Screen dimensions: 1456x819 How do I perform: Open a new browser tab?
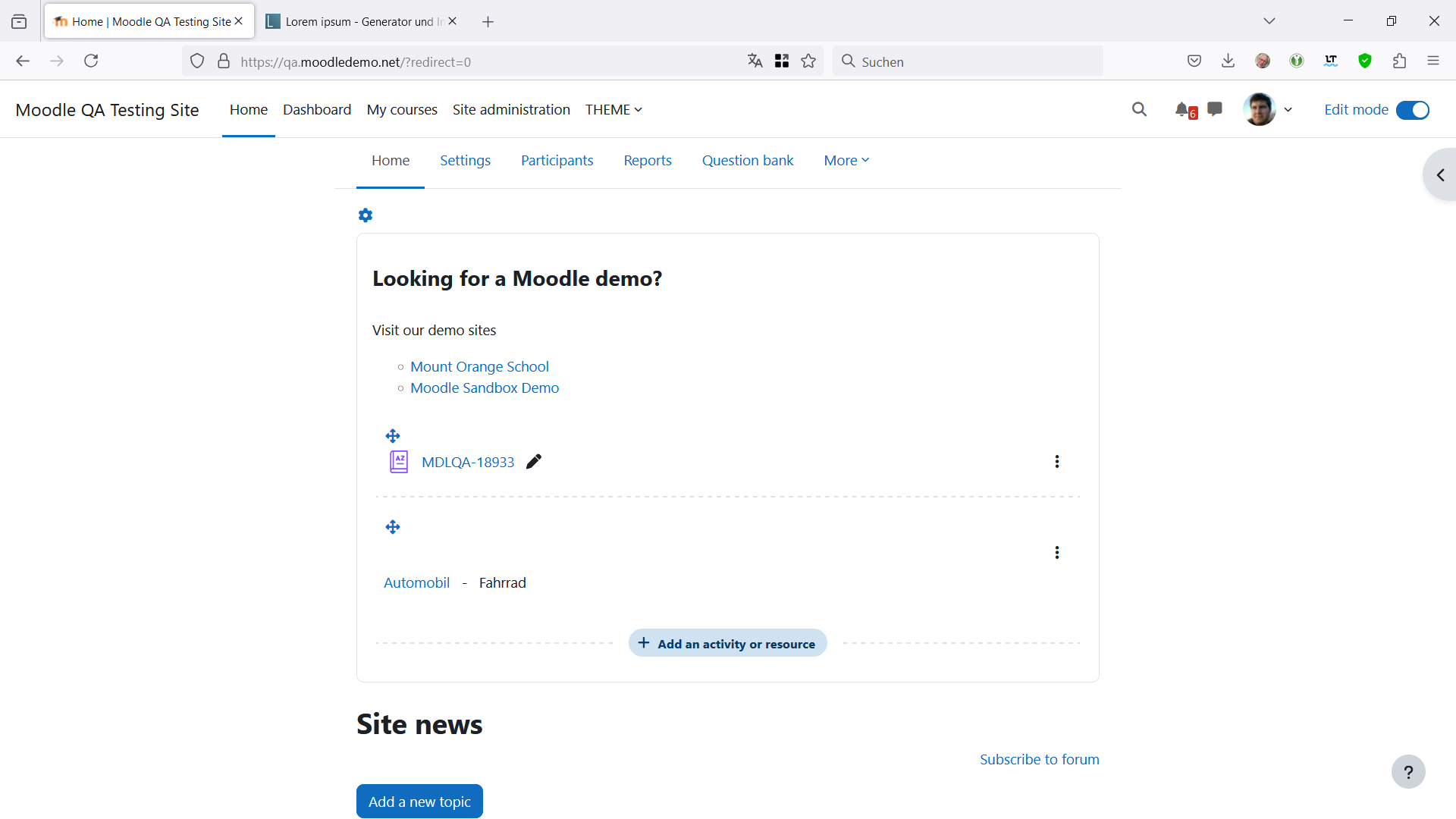click(488, 22)
